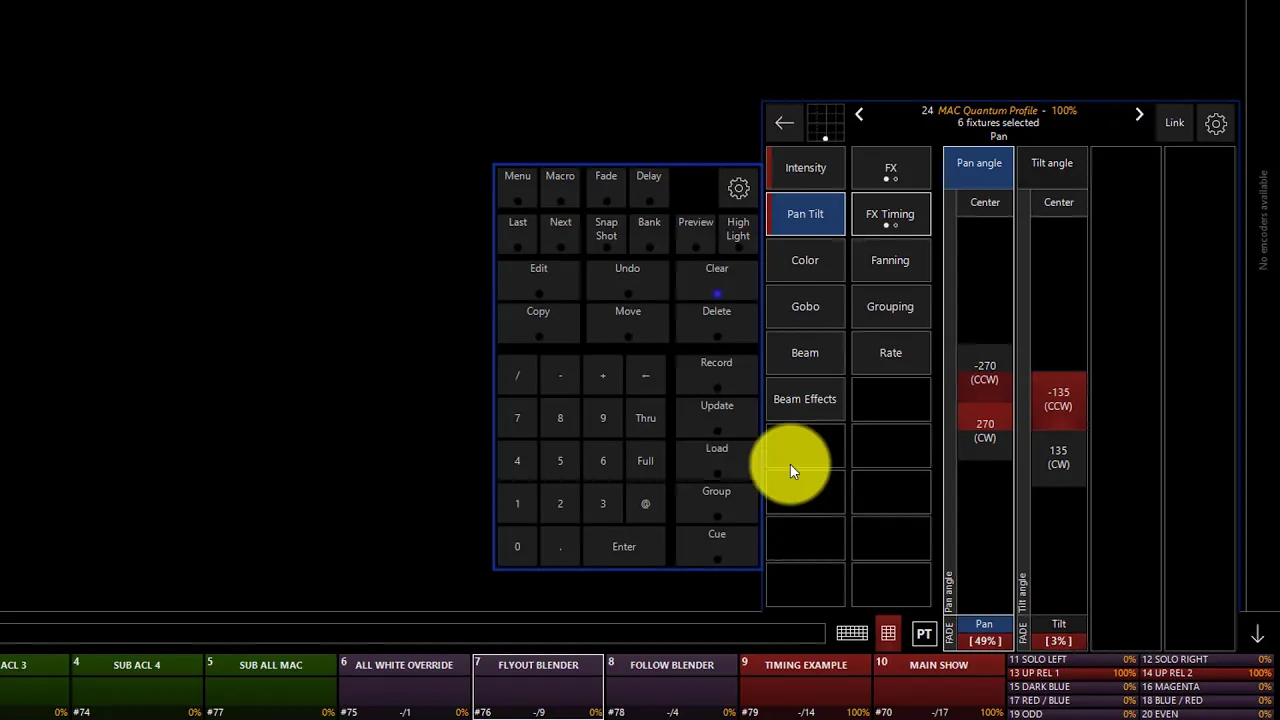The height and width of the screenshot is (720, 1280).
Task: Click the Group key
Action: (717, 502)
